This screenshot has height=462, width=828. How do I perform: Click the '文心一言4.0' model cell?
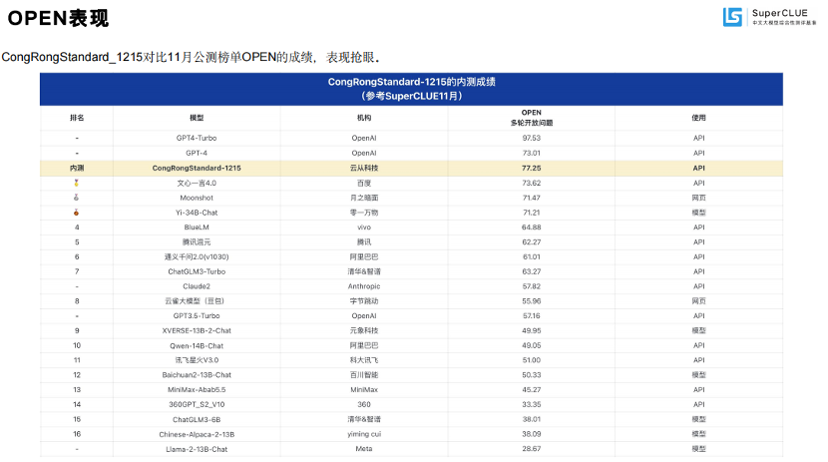pos(196,183)
